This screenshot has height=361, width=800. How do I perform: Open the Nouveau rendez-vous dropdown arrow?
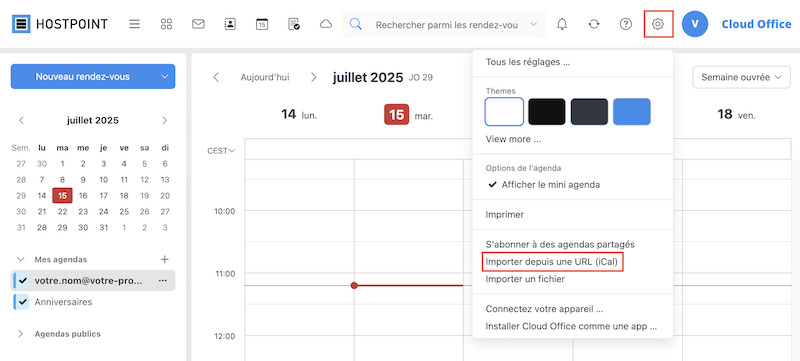pyautogui.click(x=164, y=76)
